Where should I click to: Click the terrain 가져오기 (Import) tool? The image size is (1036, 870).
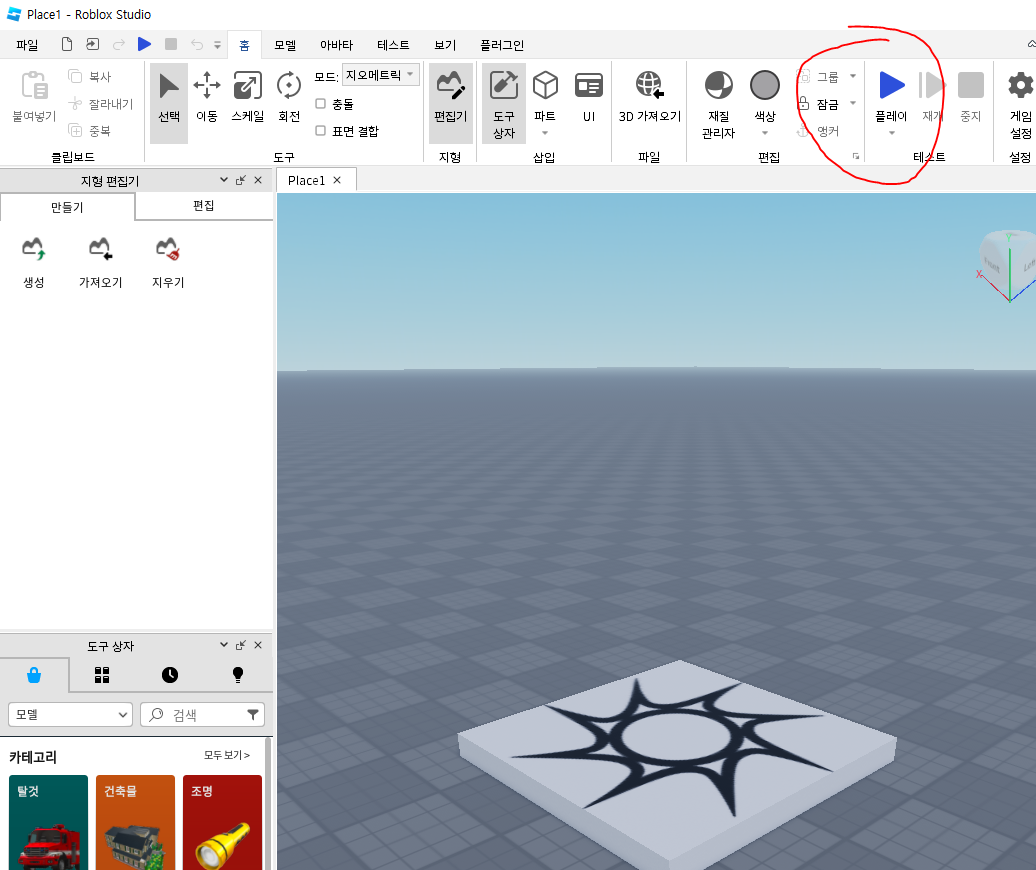coord(100,263)
